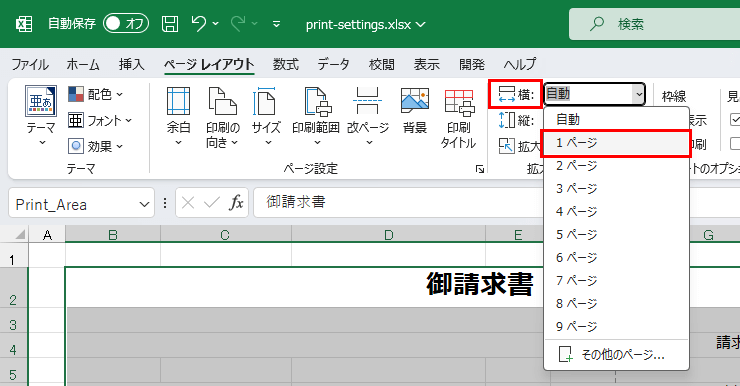Select column B header
740x386 pixels.
coord(113,235)
